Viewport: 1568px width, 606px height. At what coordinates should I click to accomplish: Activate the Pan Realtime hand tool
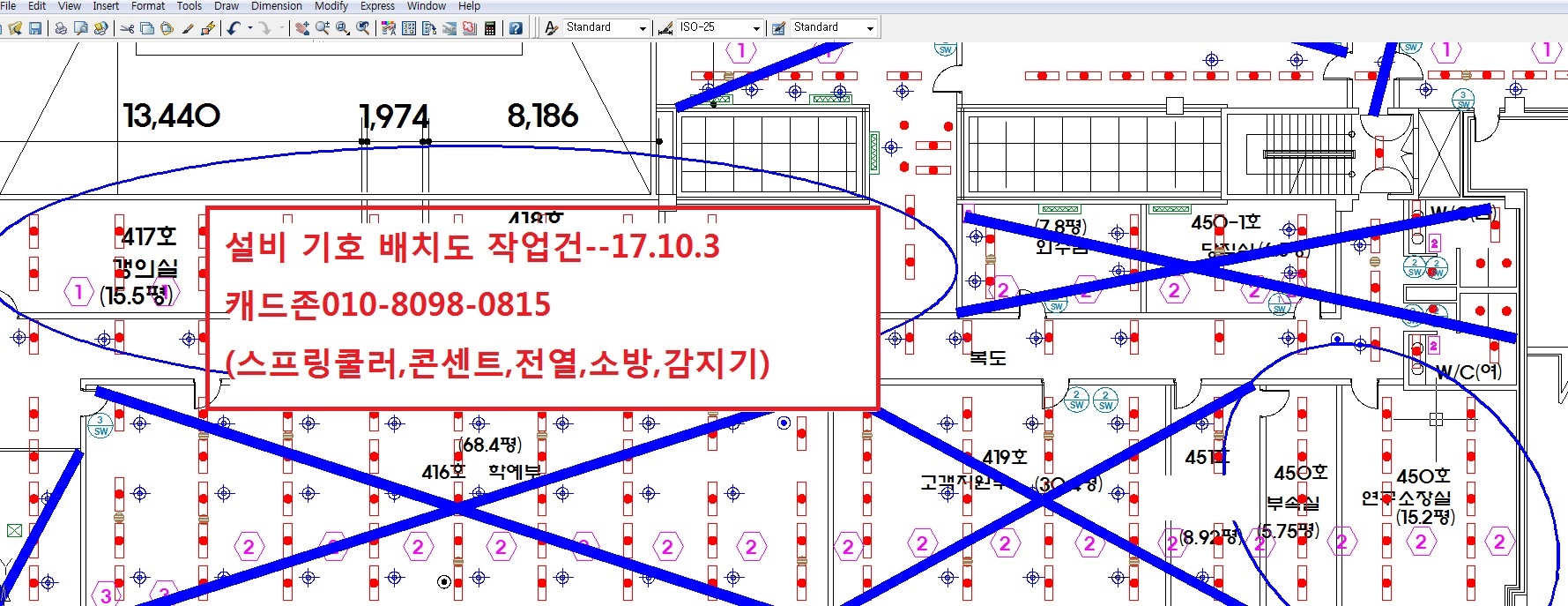[302, 28]
